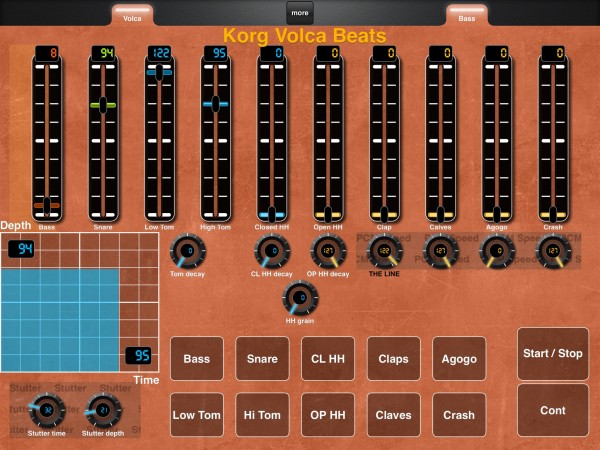Click the High Tom fader handle

coord(215,104)
